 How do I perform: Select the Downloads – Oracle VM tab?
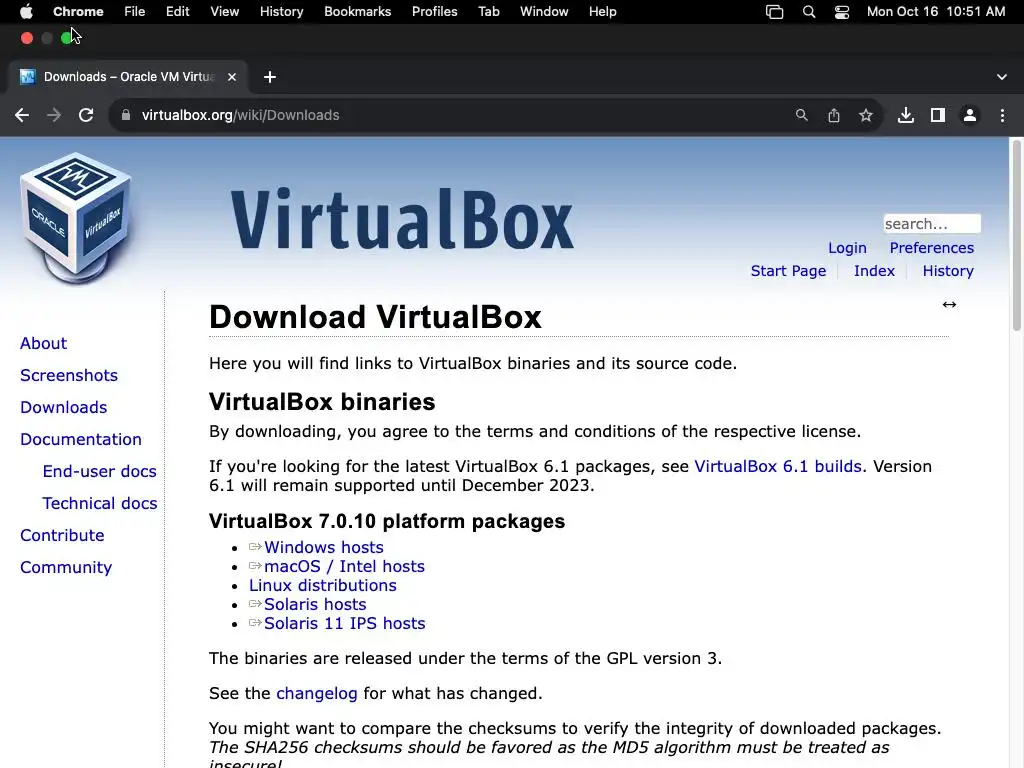coord(129,77)
